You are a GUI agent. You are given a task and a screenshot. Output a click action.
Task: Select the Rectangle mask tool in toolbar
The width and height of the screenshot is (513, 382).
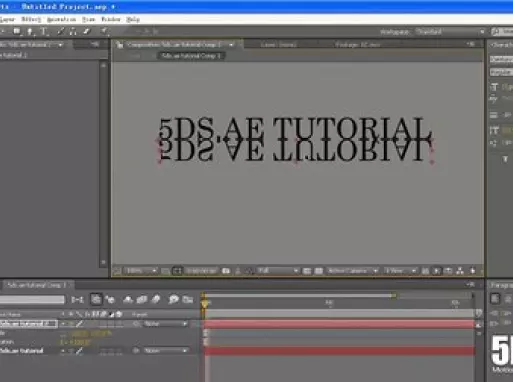point(17,32)
